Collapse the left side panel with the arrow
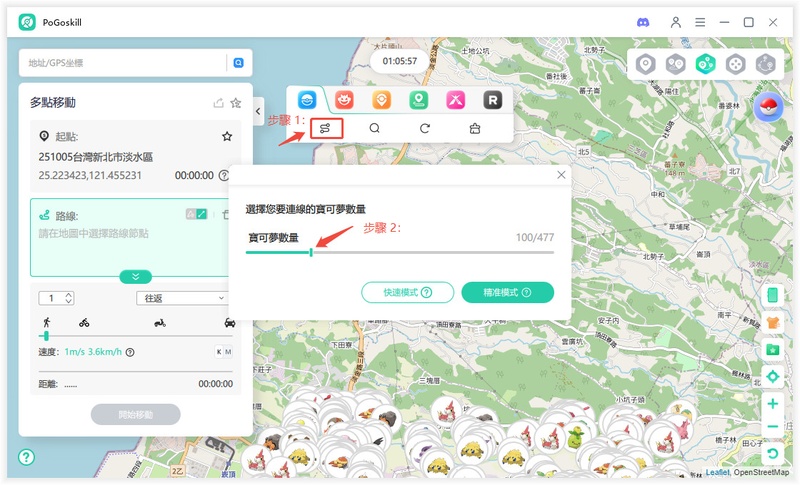This screenshot has width=800, height=485. click(x=258, y=110)
